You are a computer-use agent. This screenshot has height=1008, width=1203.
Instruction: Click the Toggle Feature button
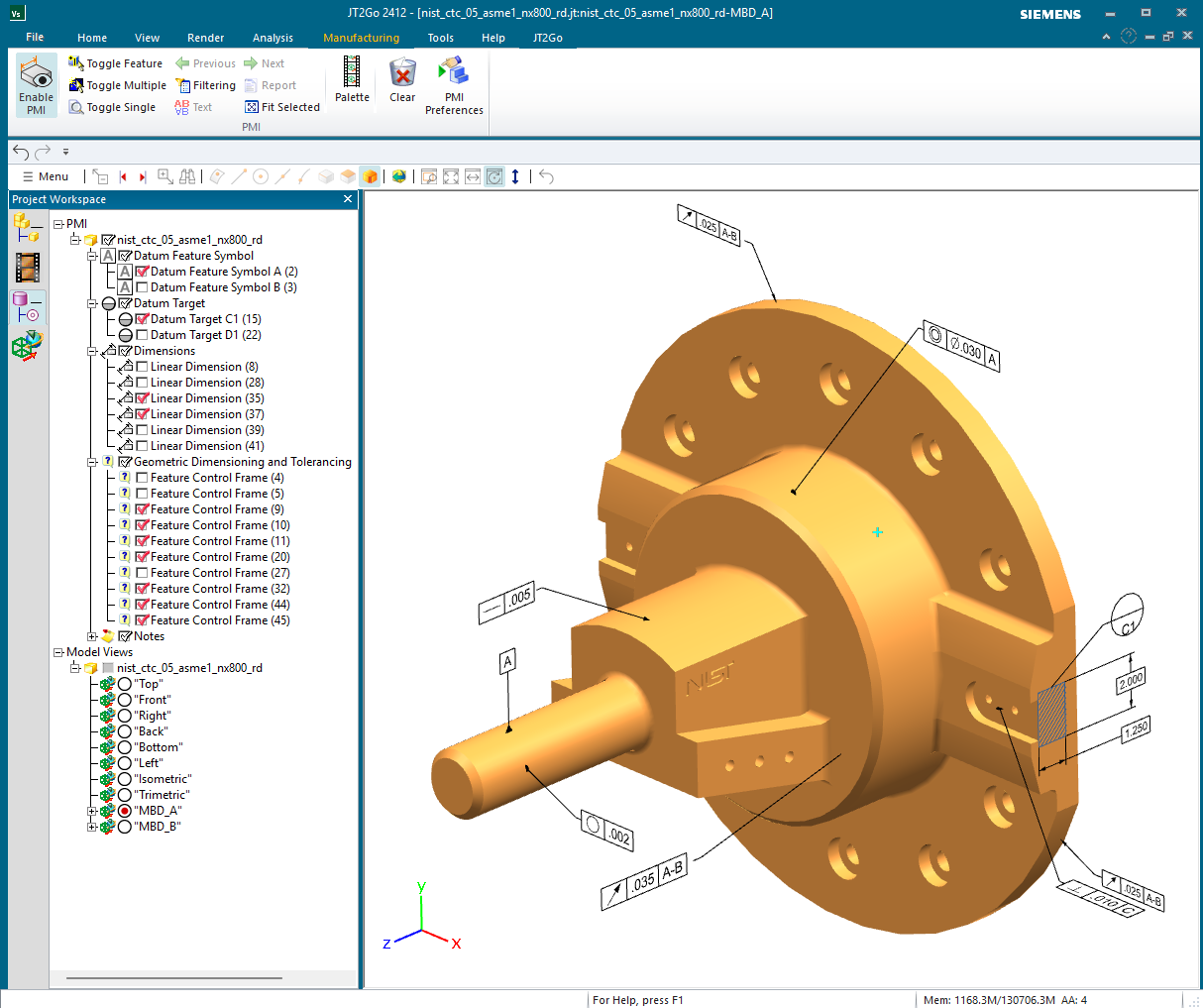point(115,63)
